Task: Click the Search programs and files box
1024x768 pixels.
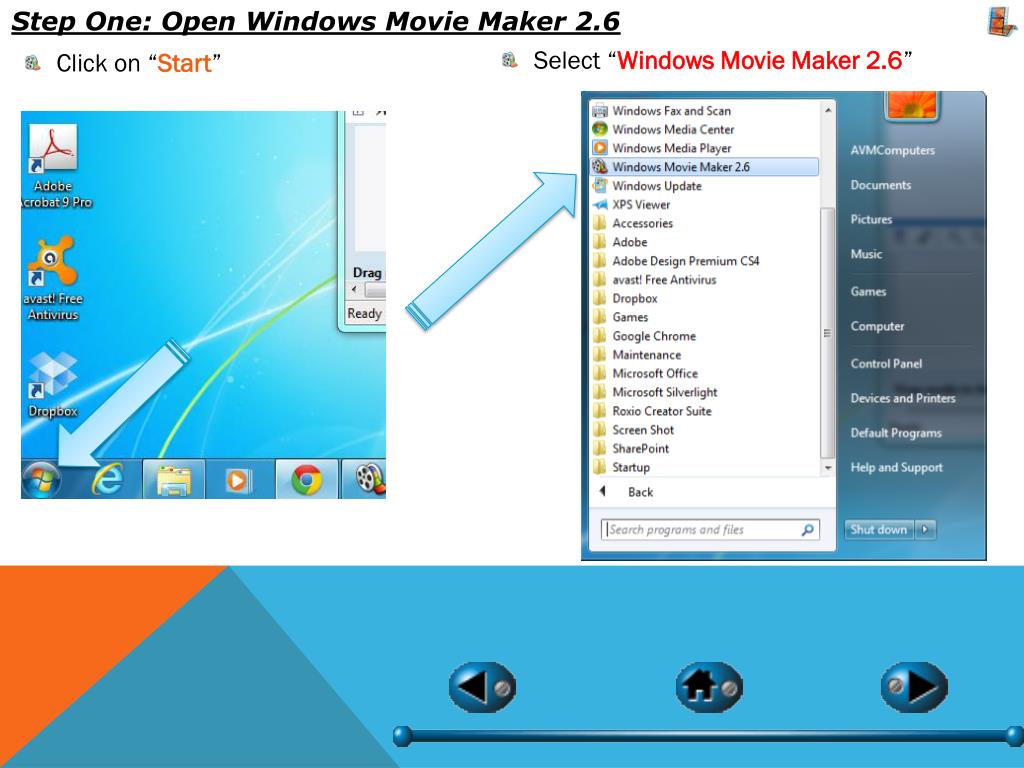Action: (710, 530)
